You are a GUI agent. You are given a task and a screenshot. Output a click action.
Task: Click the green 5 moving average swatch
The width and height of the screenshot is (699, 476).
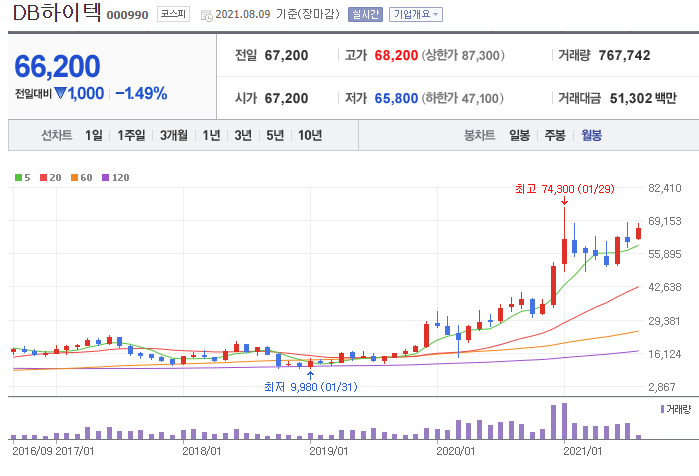(x=18, y=177)
